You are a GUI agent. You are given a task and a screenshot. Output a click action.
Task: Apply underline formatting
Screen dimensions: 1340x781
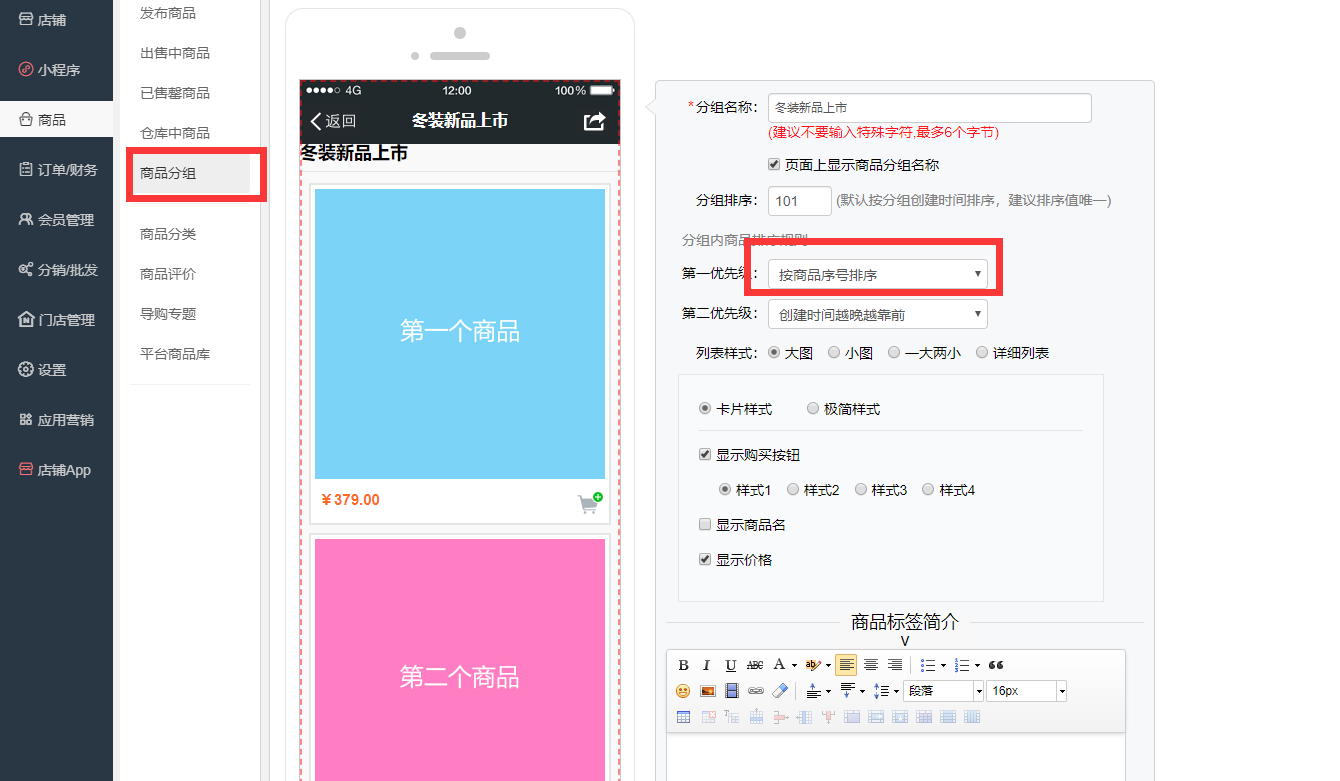731,665
